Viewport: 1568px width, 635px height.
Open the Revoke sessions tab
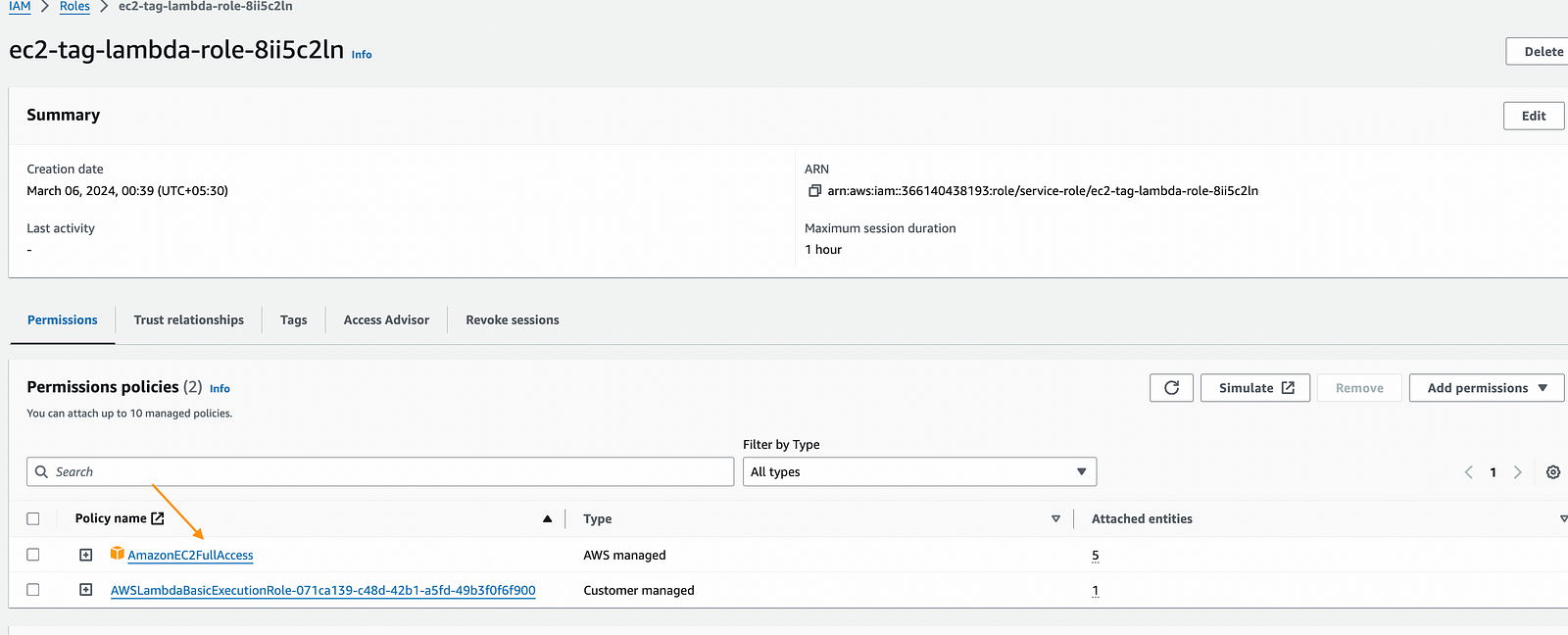(513, 320)
